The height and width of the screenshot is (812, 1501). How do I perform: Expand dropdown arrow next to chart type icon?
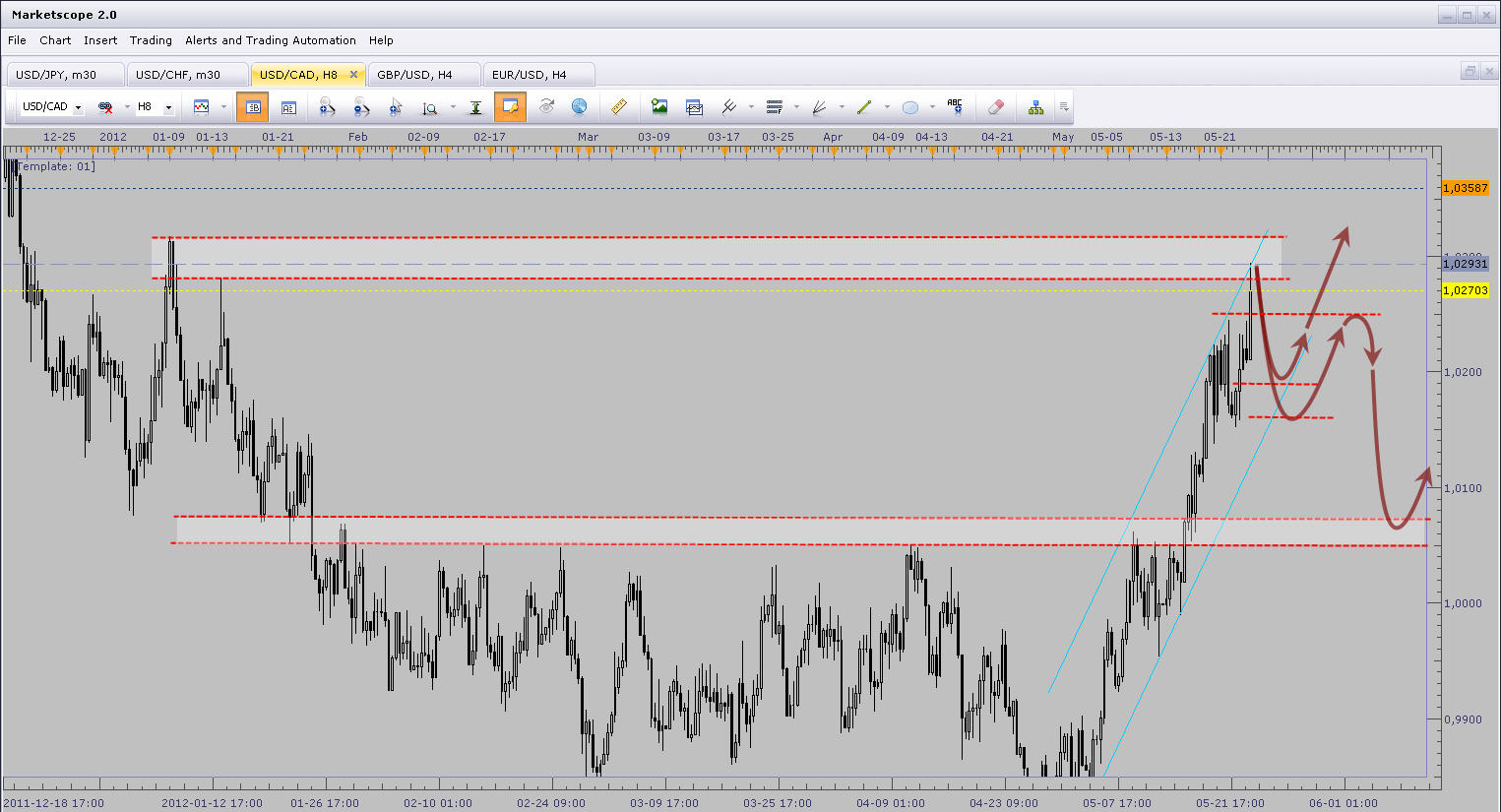point(224,107)
